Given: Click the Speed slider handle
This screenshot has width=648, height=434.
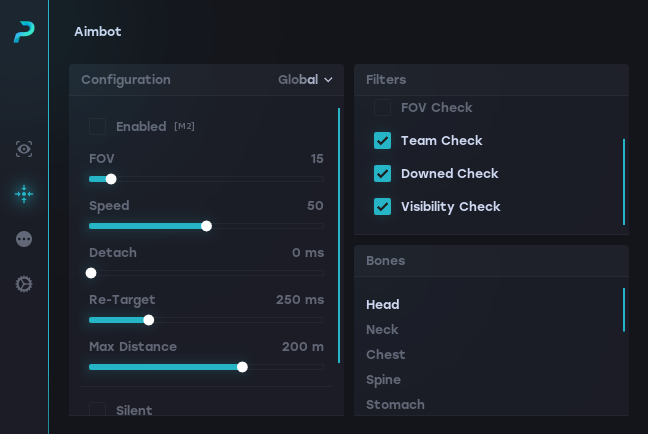Looking at the screenshot, I should tap(206, 226).
